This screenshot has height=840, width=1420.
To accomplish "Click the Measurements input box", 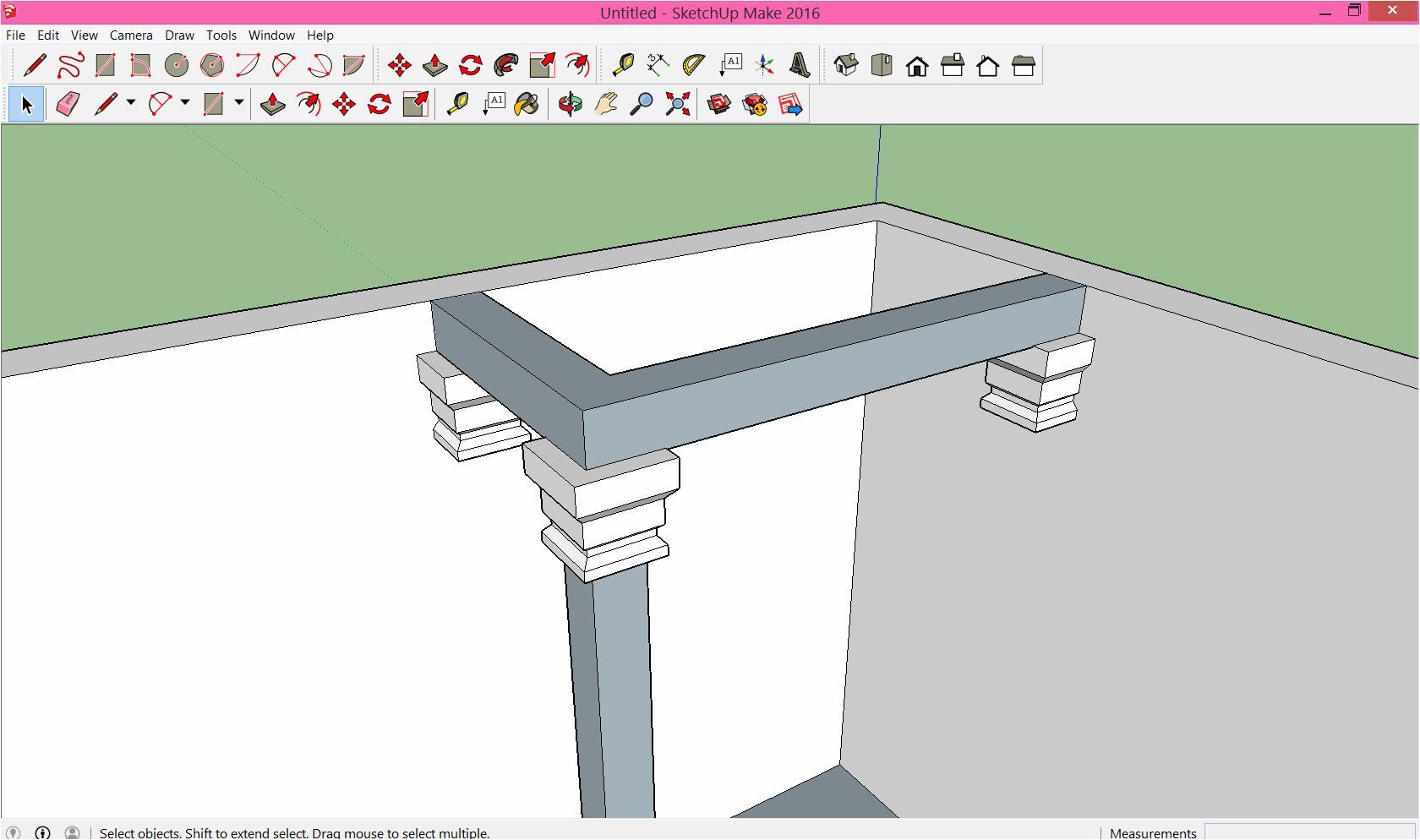I will [1310, 832].
